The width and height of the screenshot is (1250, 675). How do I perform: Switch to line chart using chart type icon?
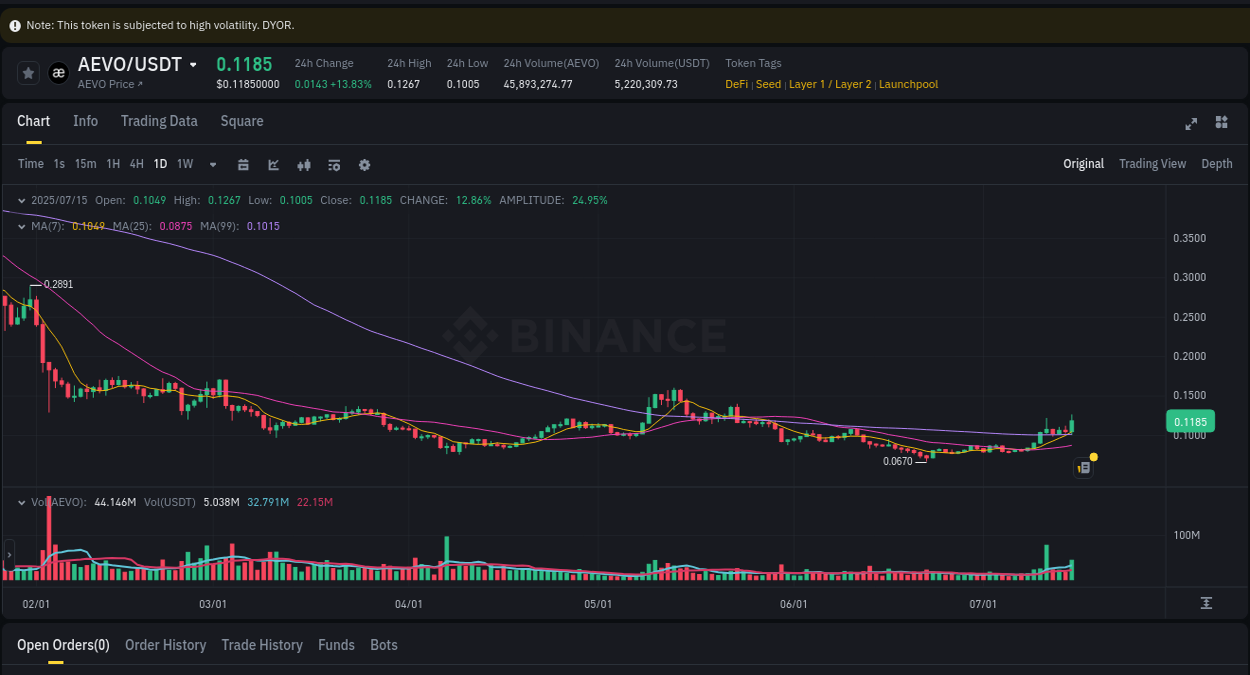273,163
